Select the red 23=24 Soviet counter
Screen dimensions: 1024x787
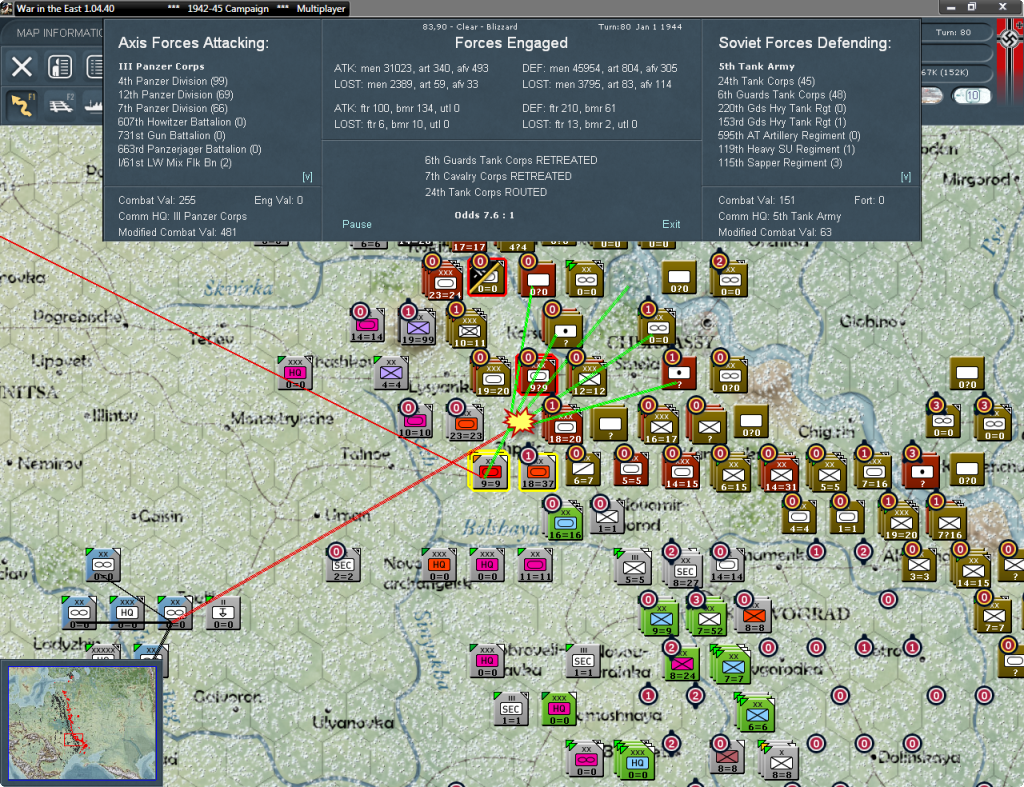click(443, 281)
